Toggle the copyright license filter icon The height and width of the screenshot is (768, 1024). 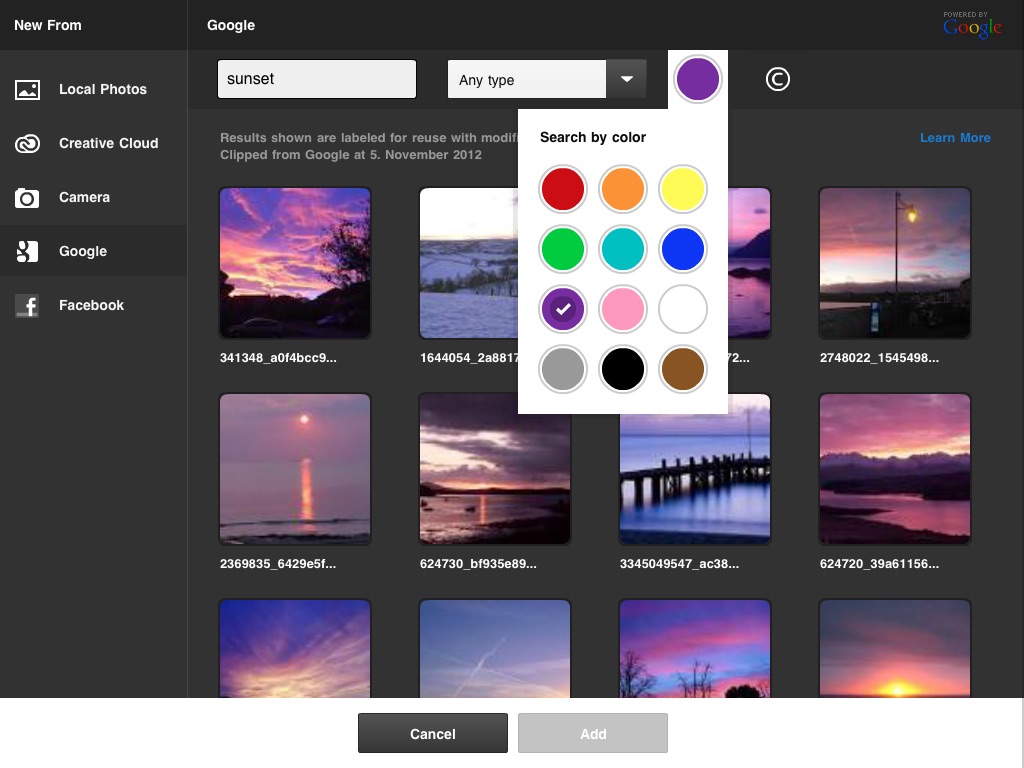[777, 79]
